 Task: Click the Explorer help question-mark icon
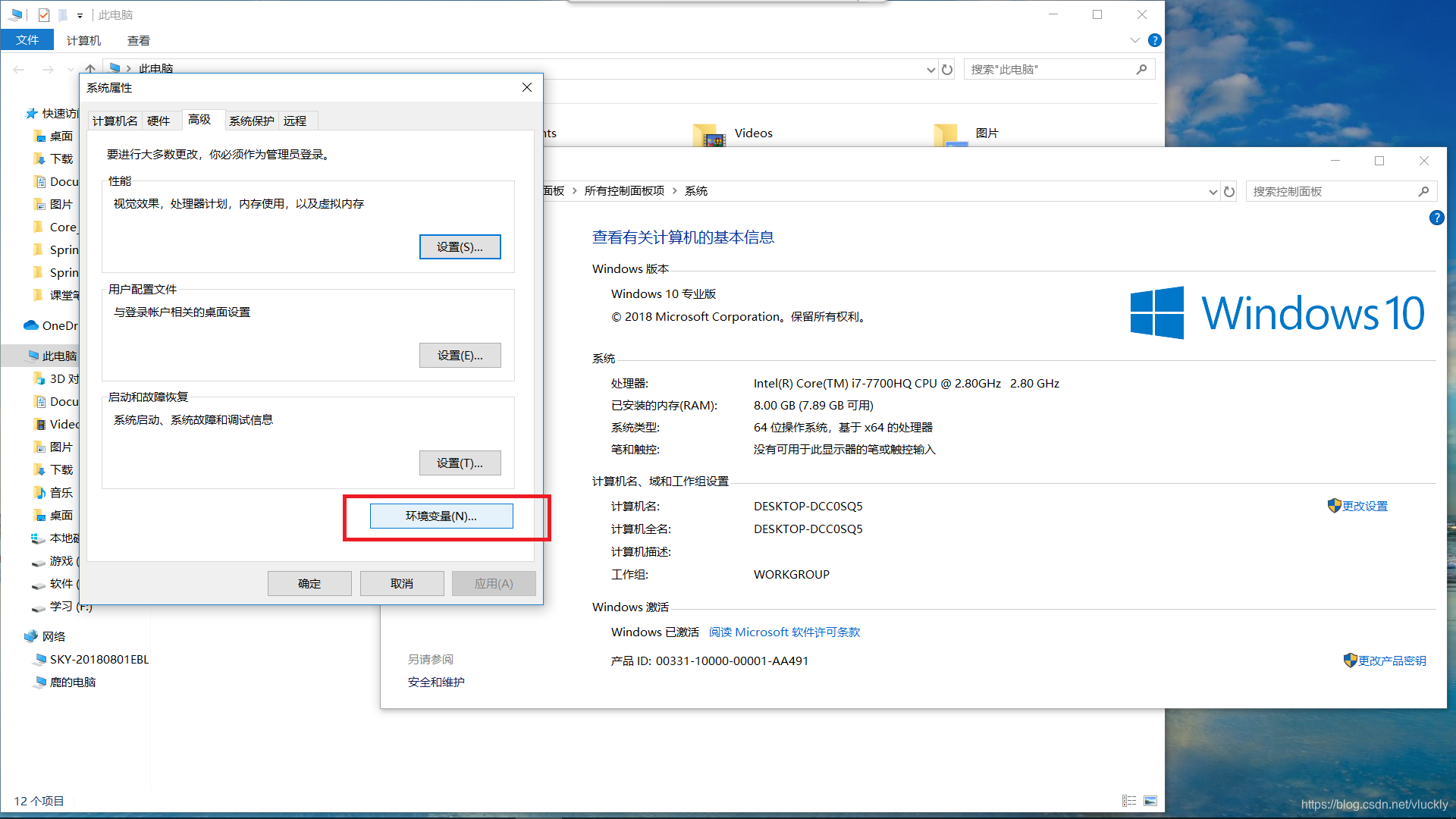tap(1154, 41)
